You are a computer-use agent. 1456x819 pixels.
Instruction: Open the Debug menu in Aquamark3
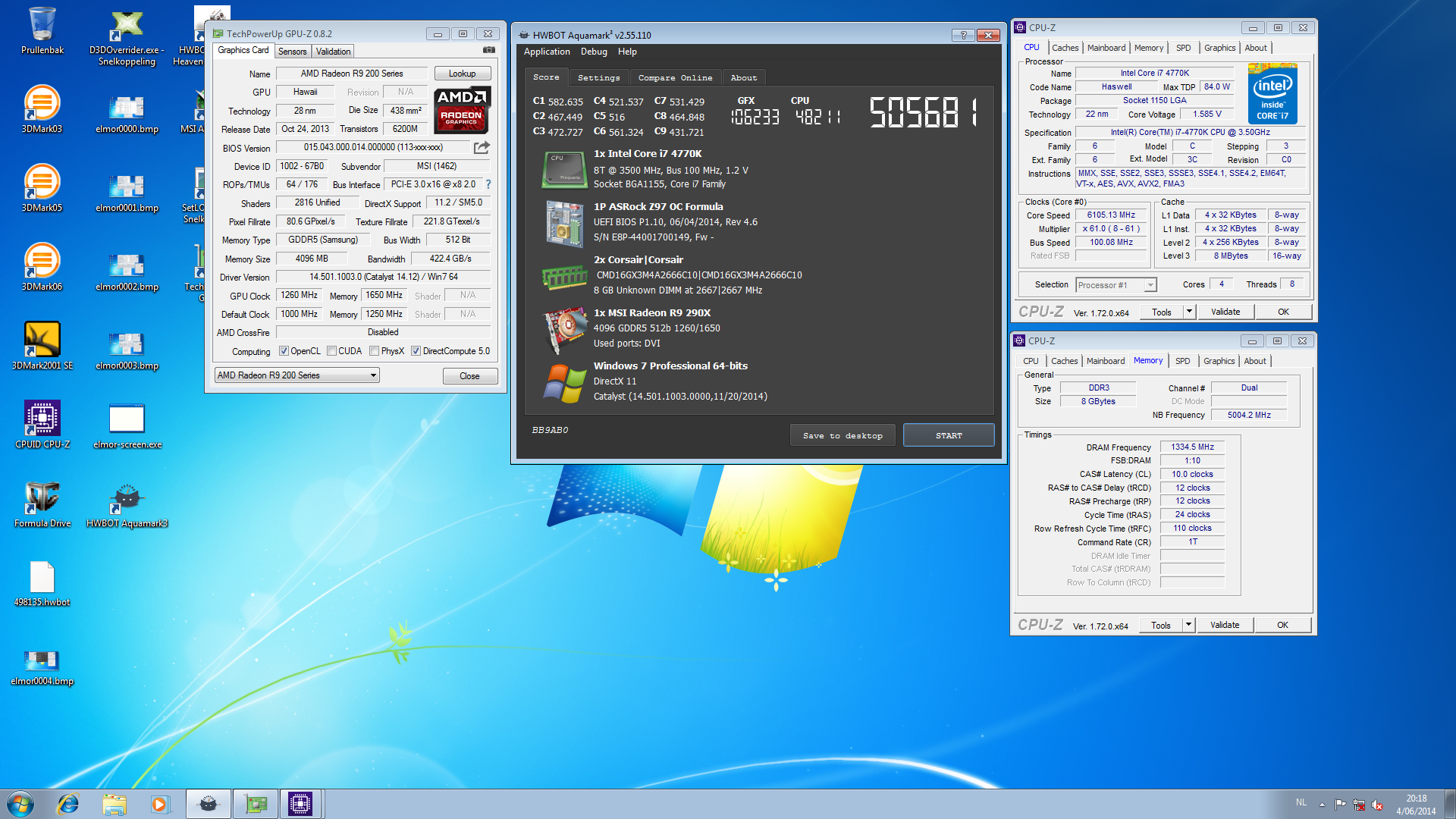[x=594, y=52]
